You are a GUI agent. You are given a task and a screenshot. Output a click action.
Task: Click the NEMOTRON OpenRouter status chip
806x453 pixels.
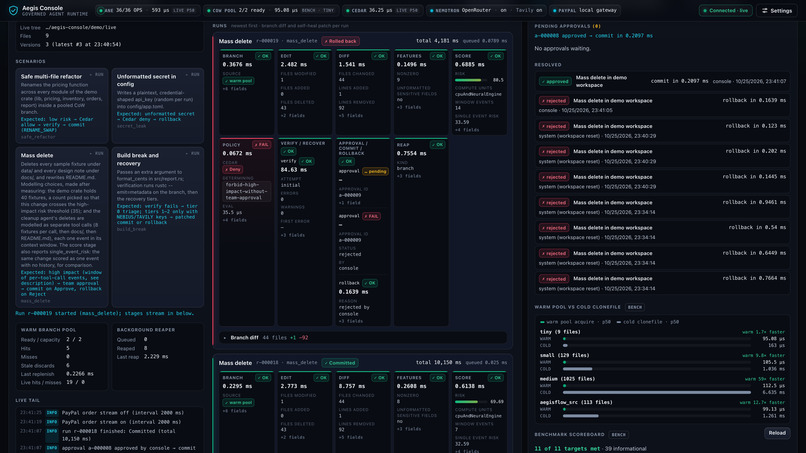click(x=486, y=10)
